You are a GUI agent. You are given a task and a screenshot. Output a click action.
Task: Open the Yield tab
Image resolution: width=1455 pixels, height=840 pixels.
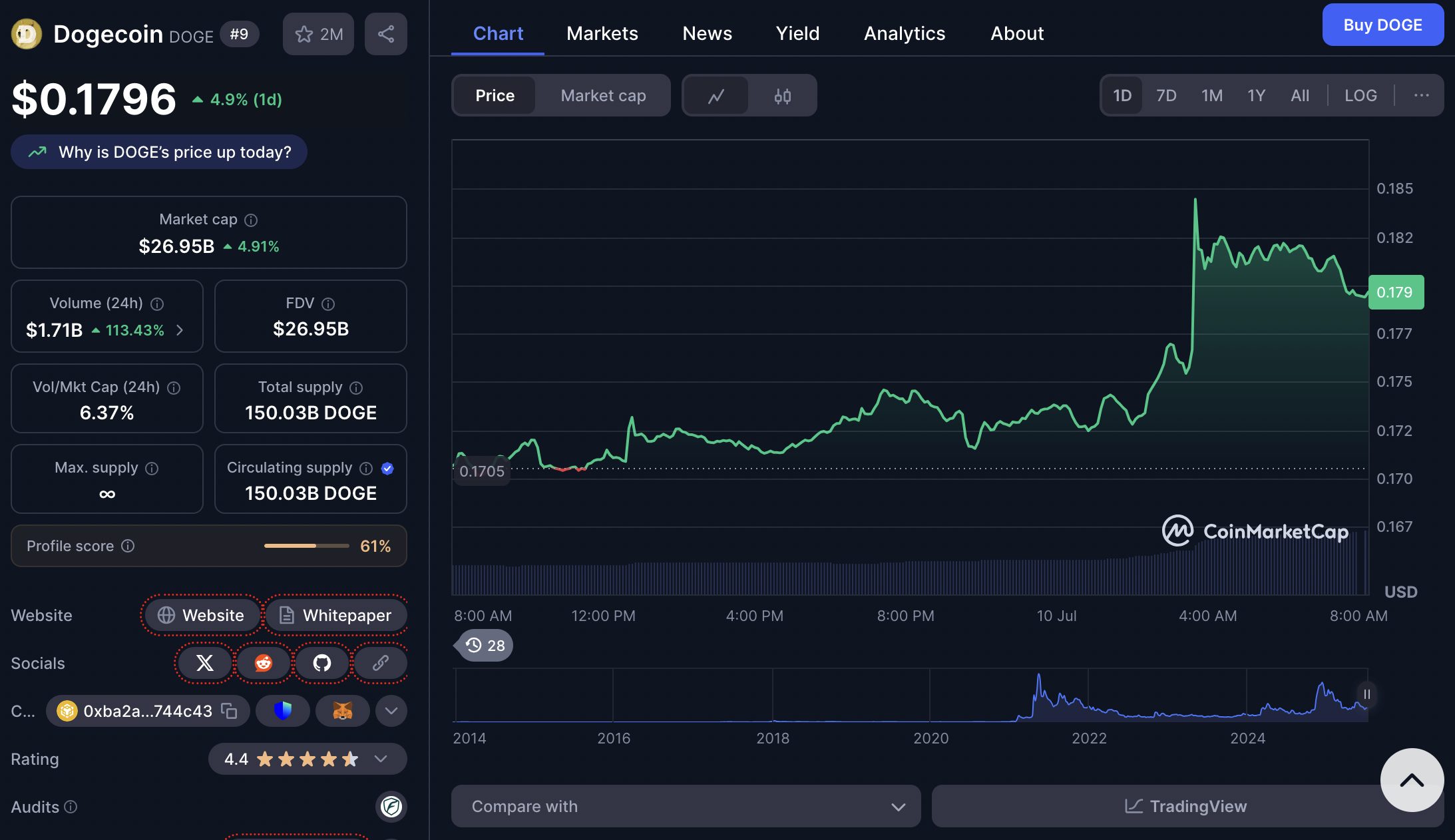(x=797, y=33)
